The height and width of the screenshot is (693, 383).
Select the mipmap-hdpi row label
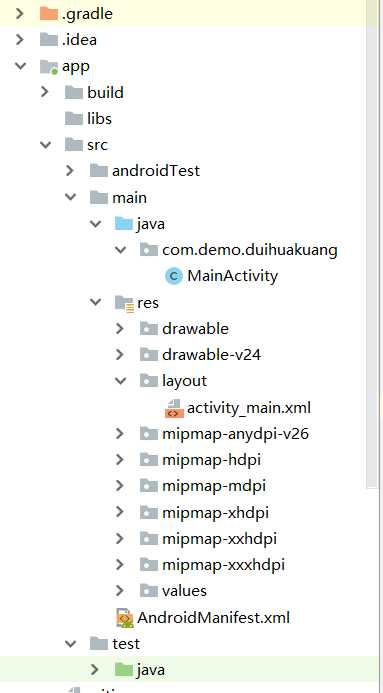point(211,460)
